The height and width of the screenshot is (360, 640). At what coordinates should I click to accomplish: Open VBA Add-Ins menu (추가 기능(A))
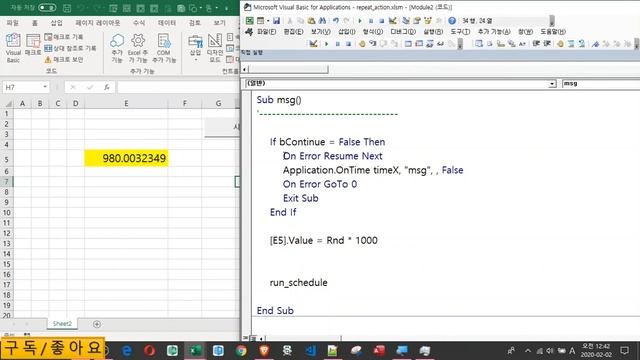pos(494,32)
